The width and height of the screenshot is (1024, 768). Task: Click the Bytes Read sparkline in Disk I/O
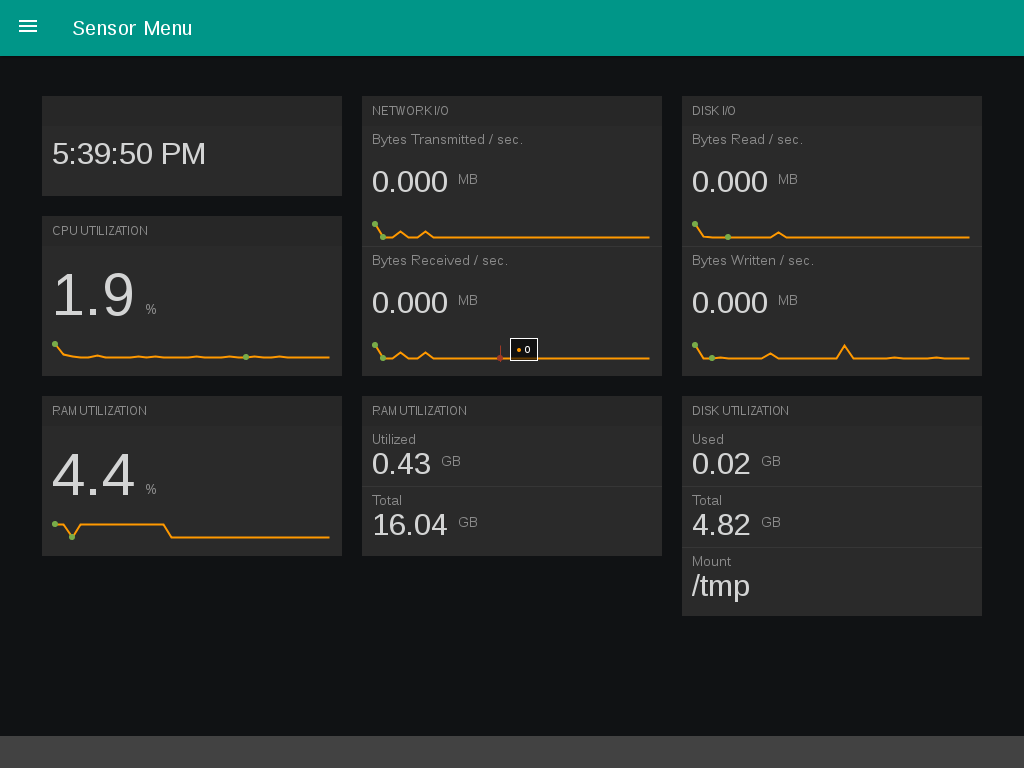click(831, 232)
